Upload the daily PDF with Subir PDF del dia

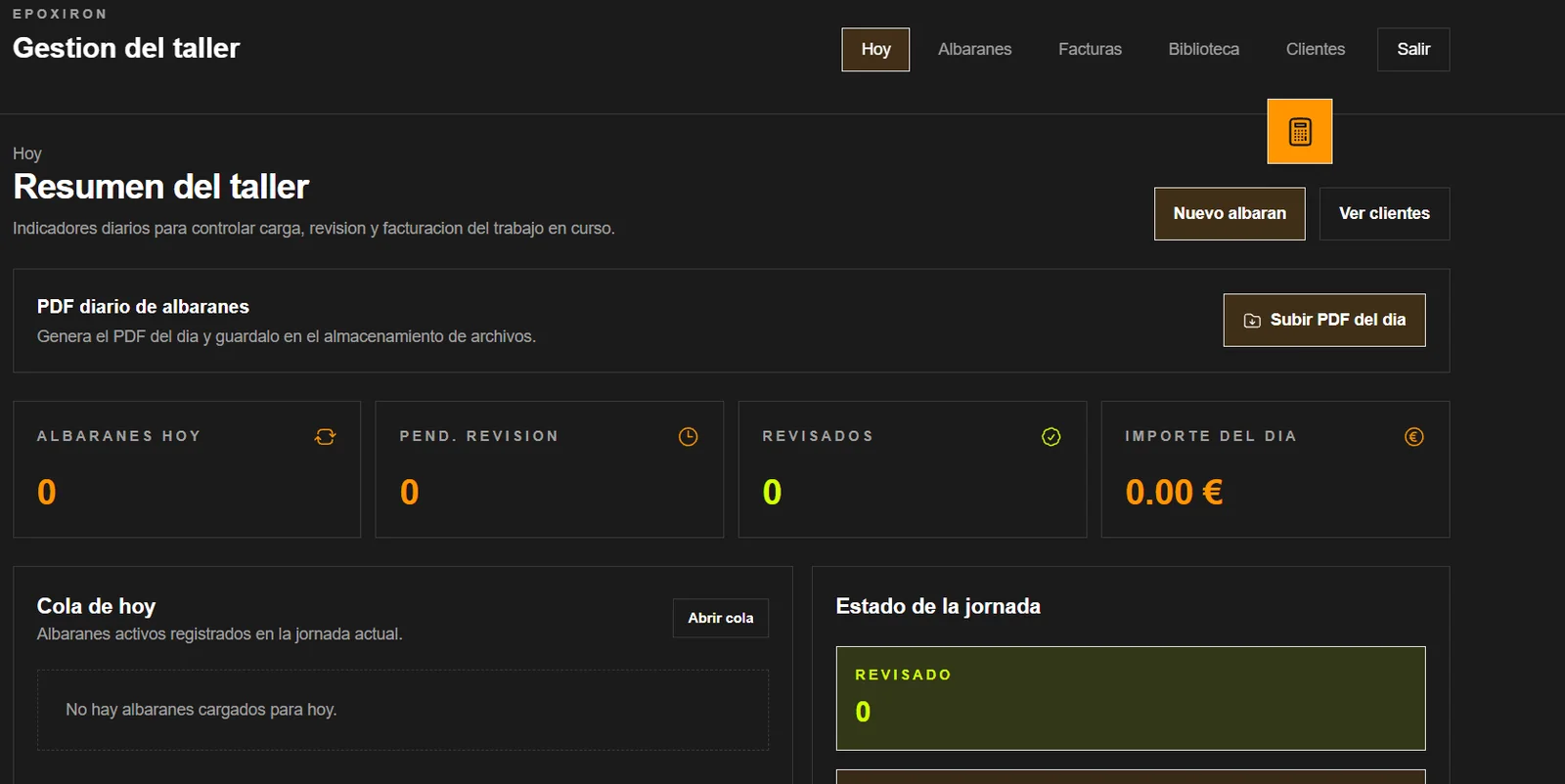[x=1324, y=320]
